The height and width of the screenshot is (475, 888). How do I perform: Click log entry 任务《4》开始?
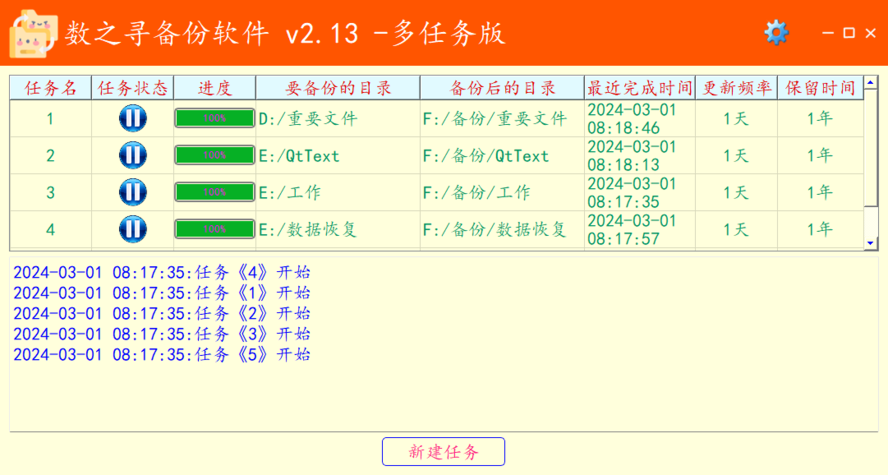(162, 273)
